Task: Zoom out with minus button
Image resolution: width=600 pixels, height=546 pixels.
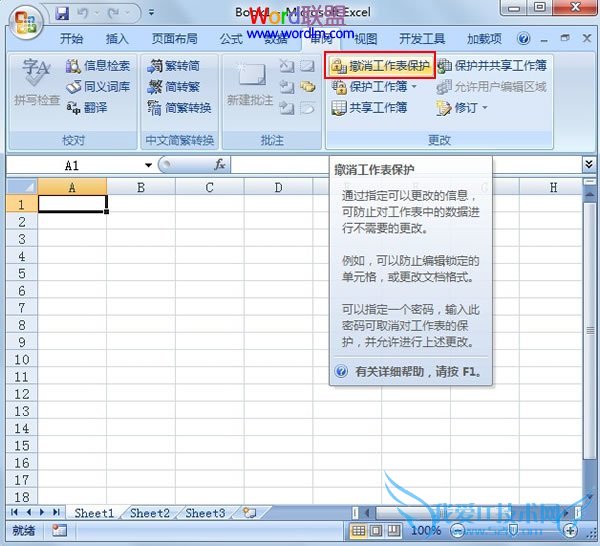Action: point(457,530)
